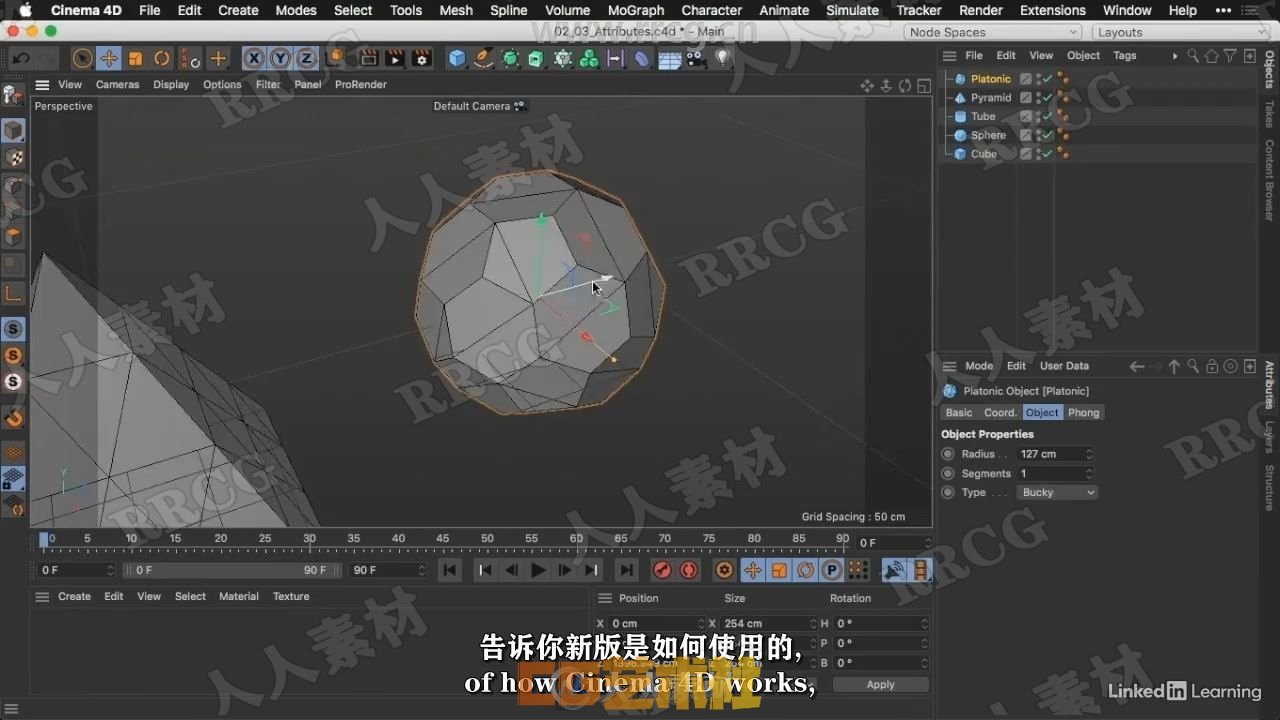Viewport: 1280px width, 720px height.
Task: Open the Bend deformer icon
Action: tap(642, 58)
